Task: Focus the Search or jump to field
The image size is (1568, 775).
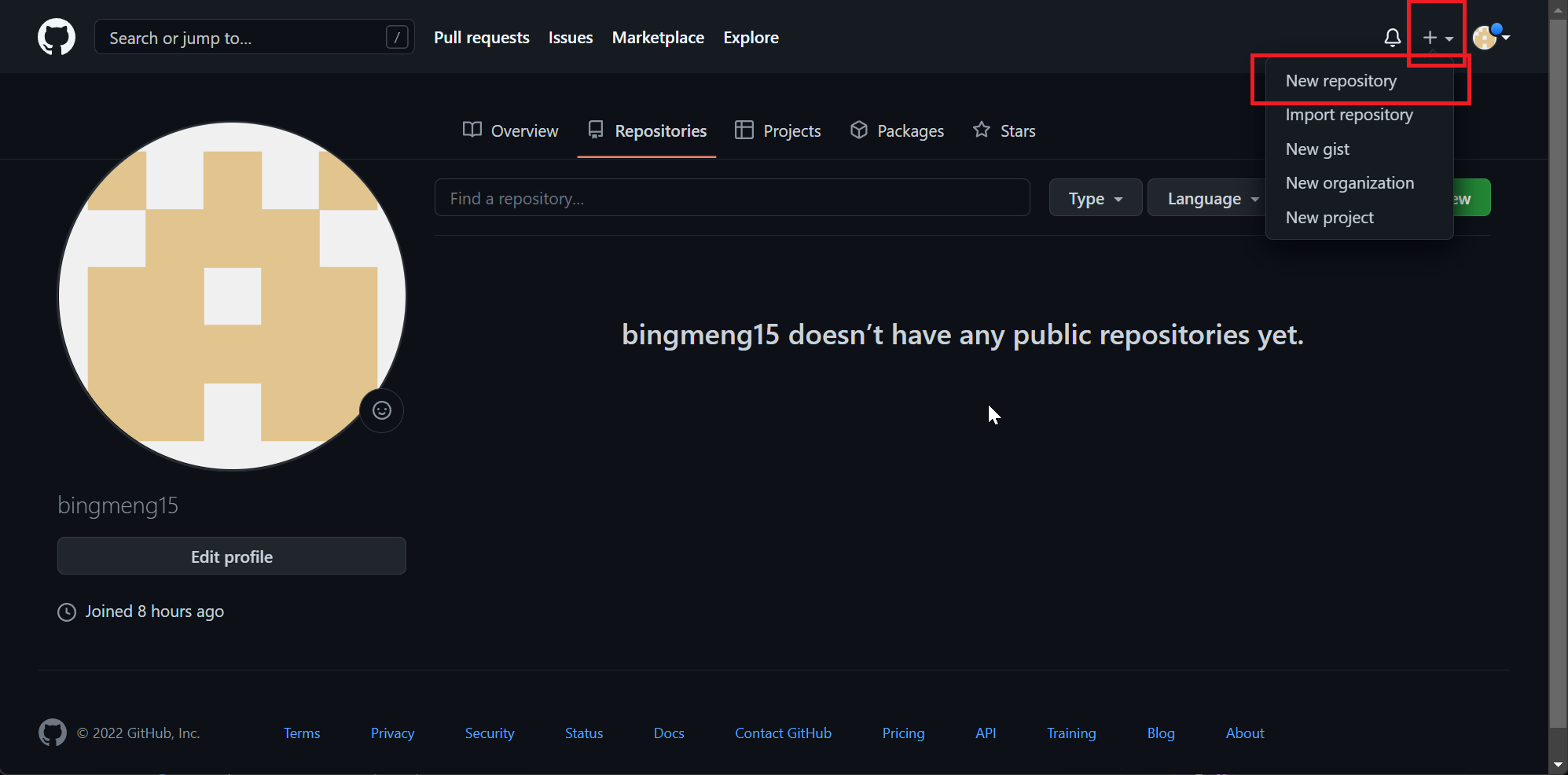Action: (x=255, y=37)
